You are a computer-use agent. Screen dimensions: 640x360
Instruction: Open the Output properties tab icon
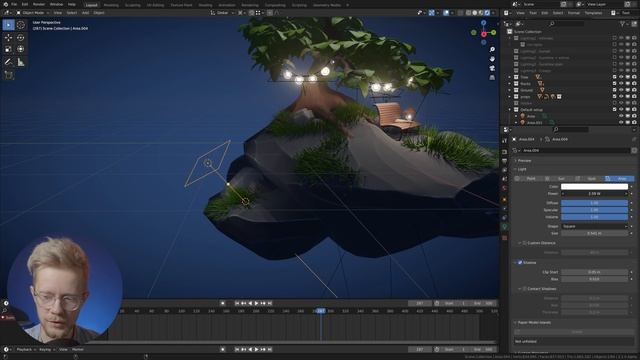[x=505, y=161]
